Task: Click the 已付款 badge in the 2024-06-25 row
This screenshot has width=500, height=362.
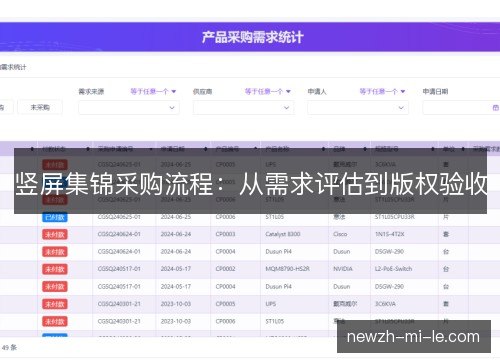Action: pyautogui.click(x=55, y=217)
